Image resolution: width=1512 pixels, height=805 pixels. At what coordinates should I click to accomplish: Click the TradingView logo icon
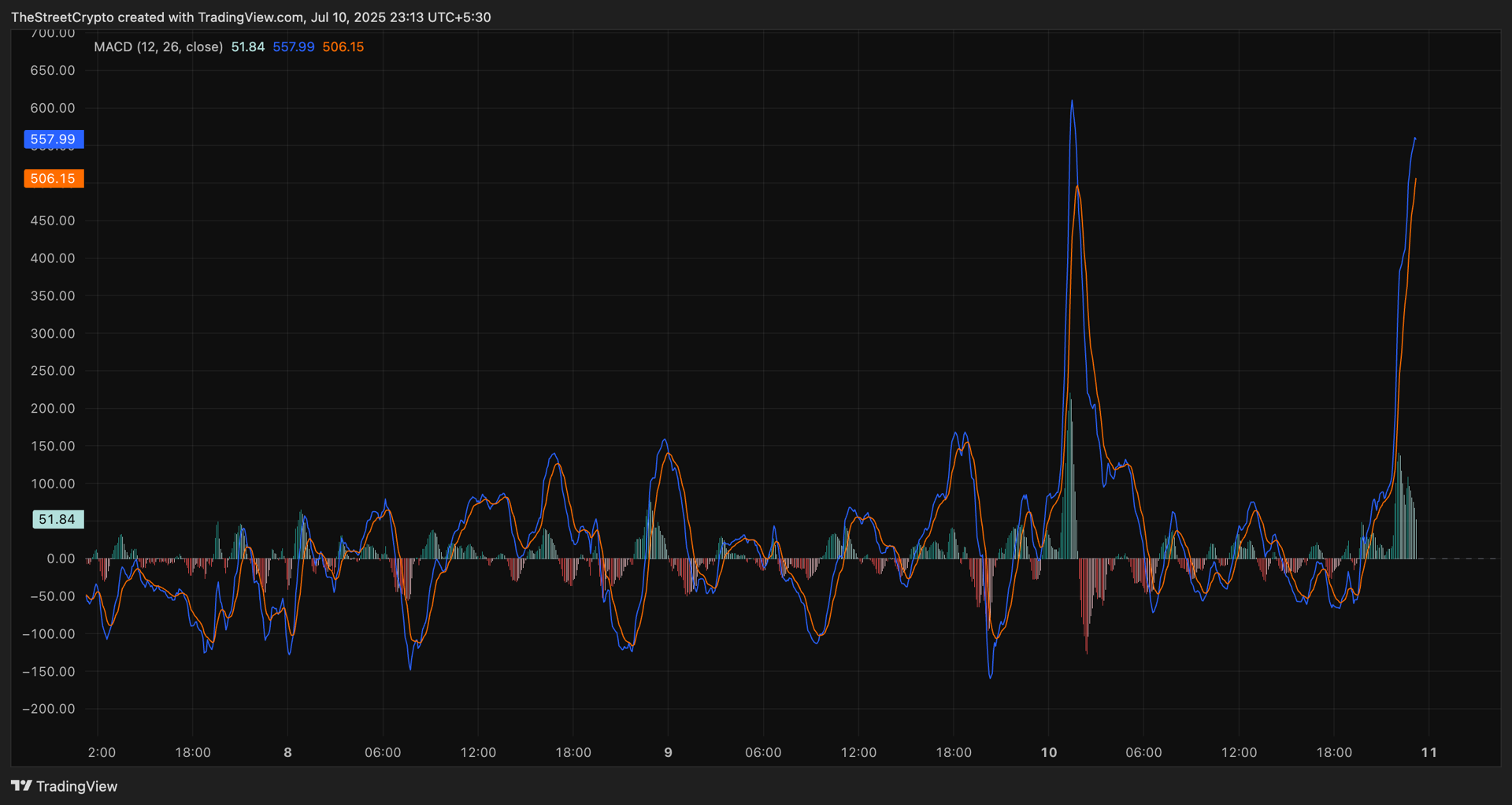21,785
